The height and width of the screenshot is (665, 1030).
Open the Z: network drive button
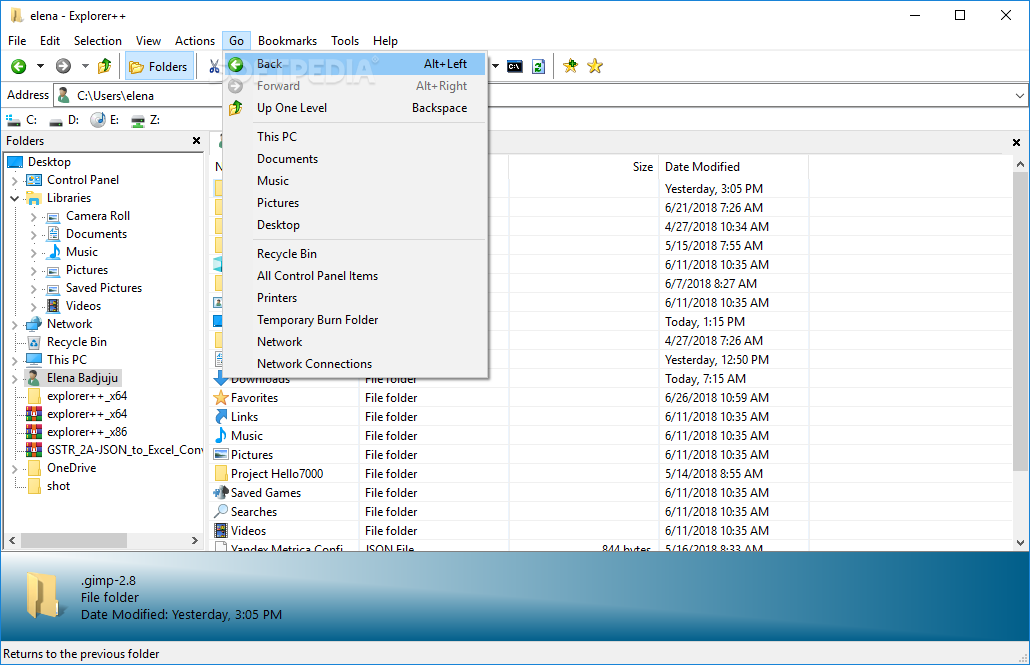point(146,120)
